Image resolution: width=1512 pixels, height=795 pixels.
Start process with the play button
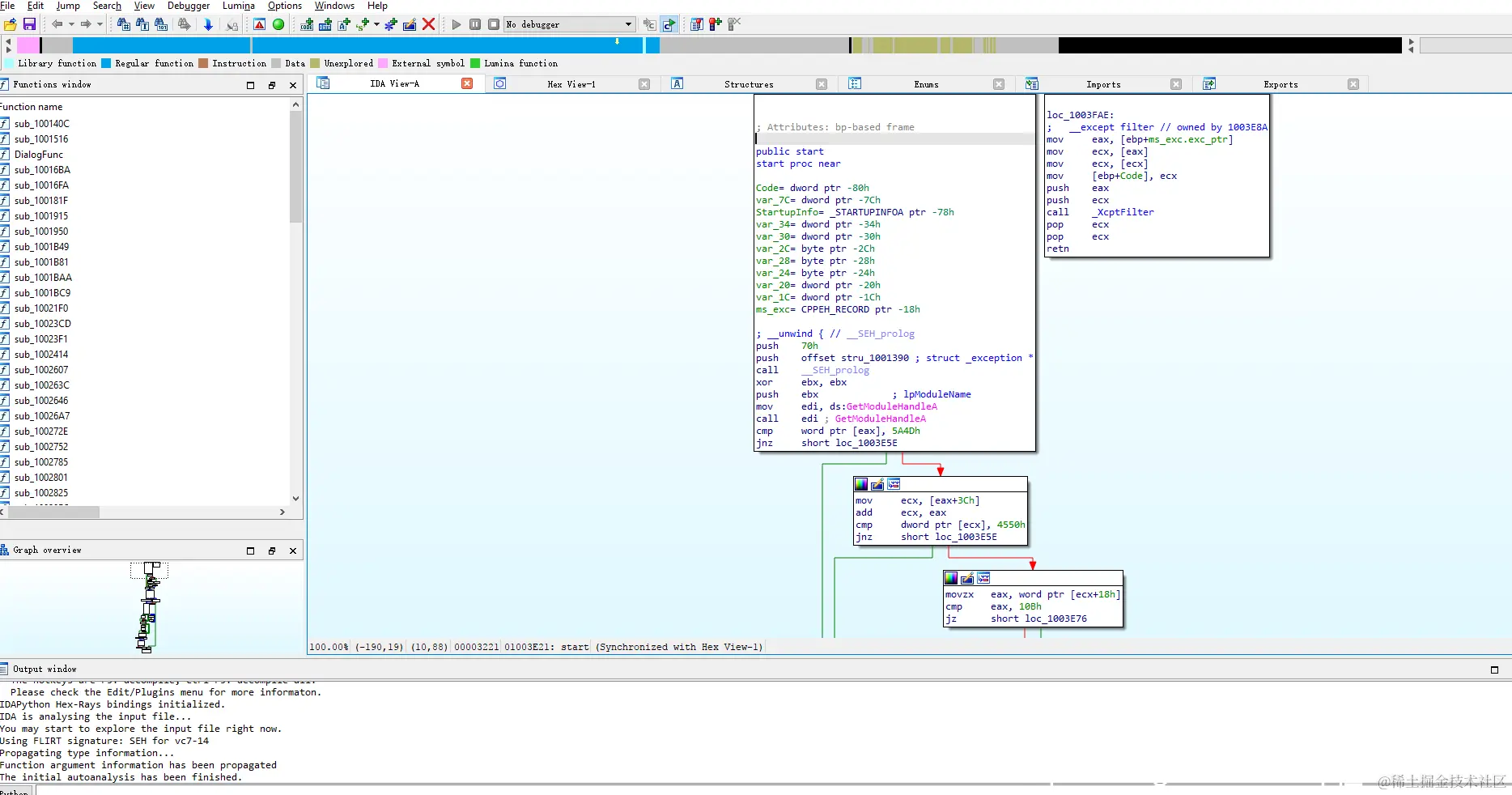pyautogui.click(x=457, y=24)
